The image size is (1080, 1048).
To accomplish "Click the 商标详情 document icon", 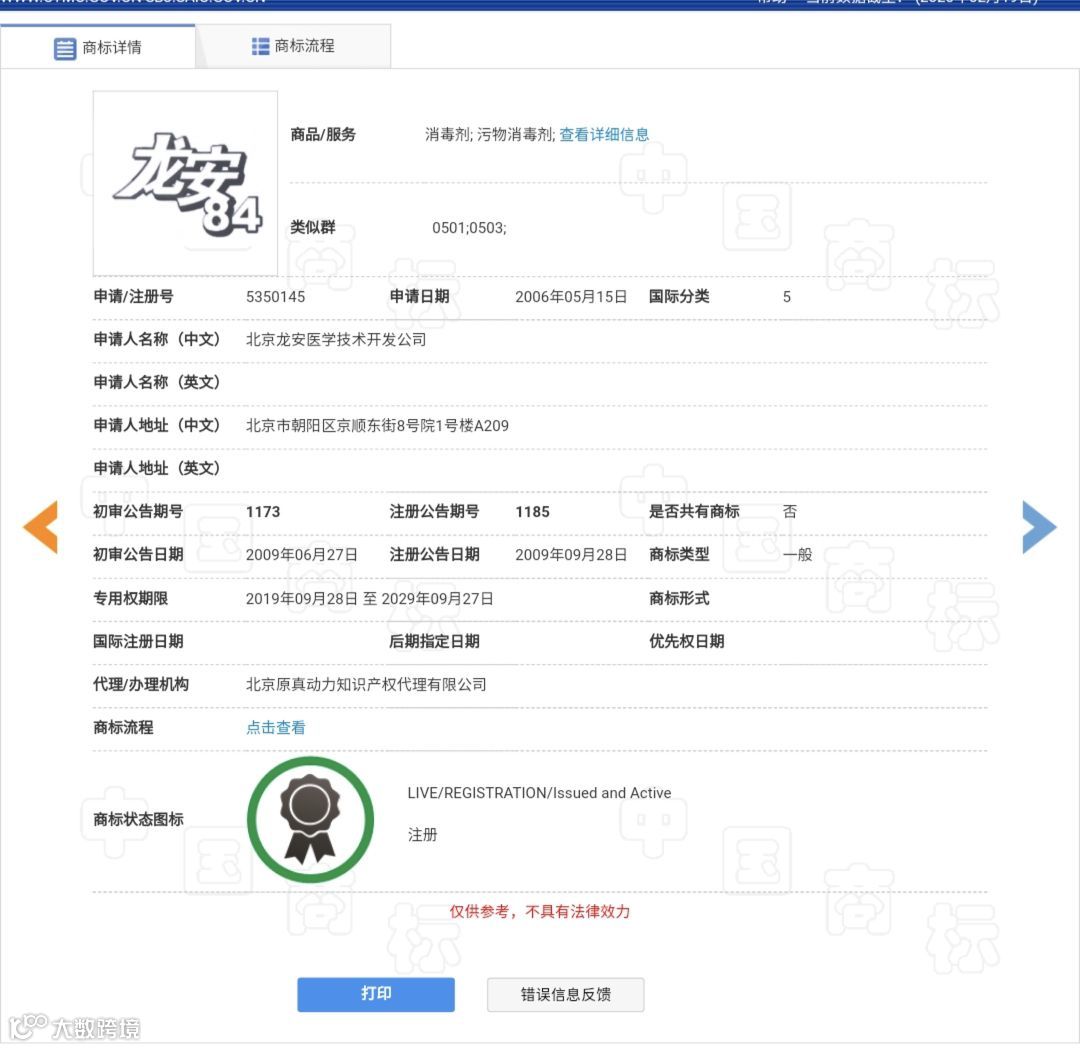I will coord(65,49).
